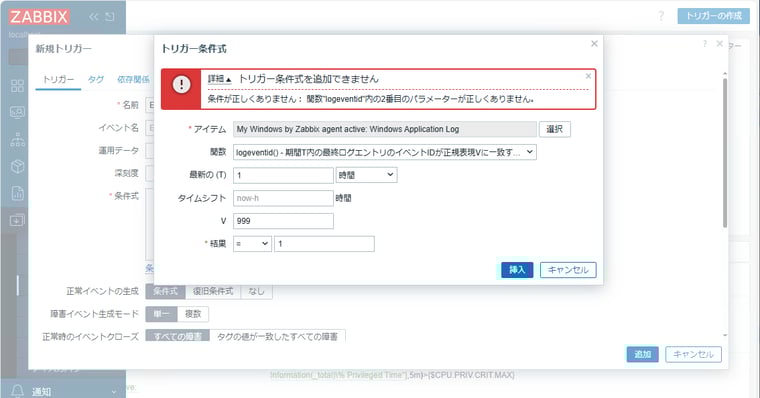Image resolution: width=760 pixels, height=398 pixels.
Task: Select 複数 for 障害イベント生成モード
Action: click(193, 314)
